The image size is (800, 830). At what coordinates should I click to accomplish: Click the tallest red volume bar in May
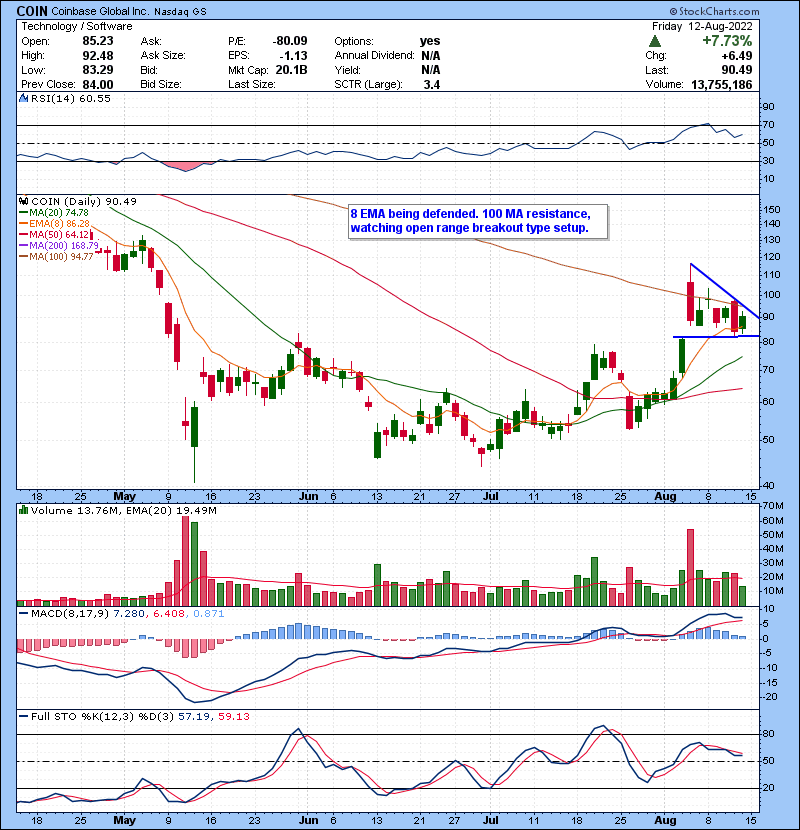click(x=185, y=561)
